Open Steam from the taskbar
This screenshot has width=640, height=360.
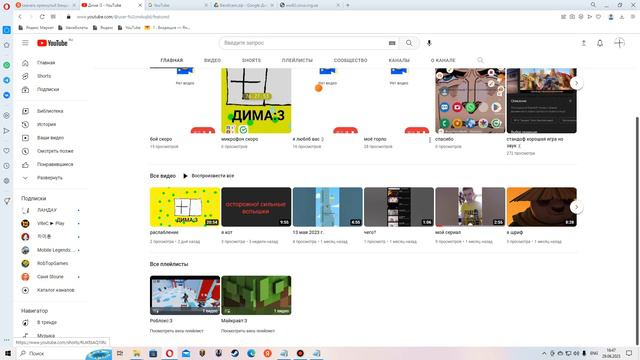pyautogui.click(x=235, y=353)
